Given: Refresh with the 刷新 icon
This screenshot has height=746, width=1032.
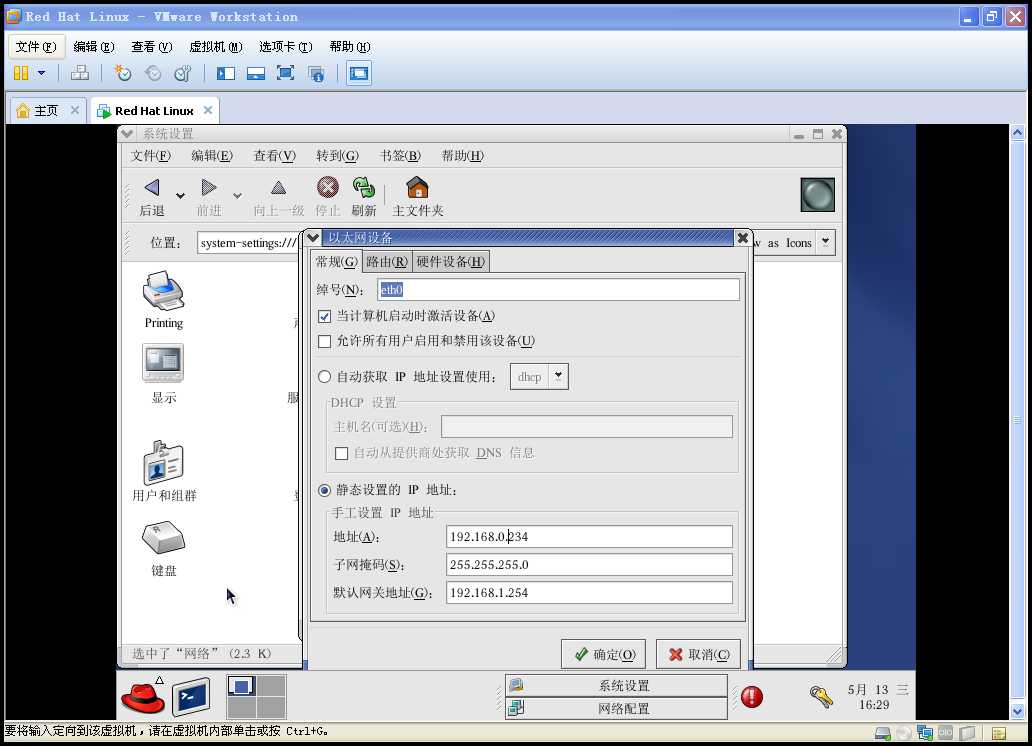Looking at the screenshot, I should coord(363,188).
